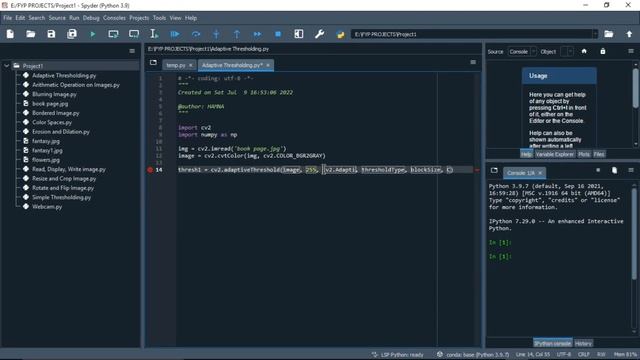The height and width of the screenshot is (360, 640).
Task: Collapse the Project1 folder tree
Action: click(x=7, y=66)
